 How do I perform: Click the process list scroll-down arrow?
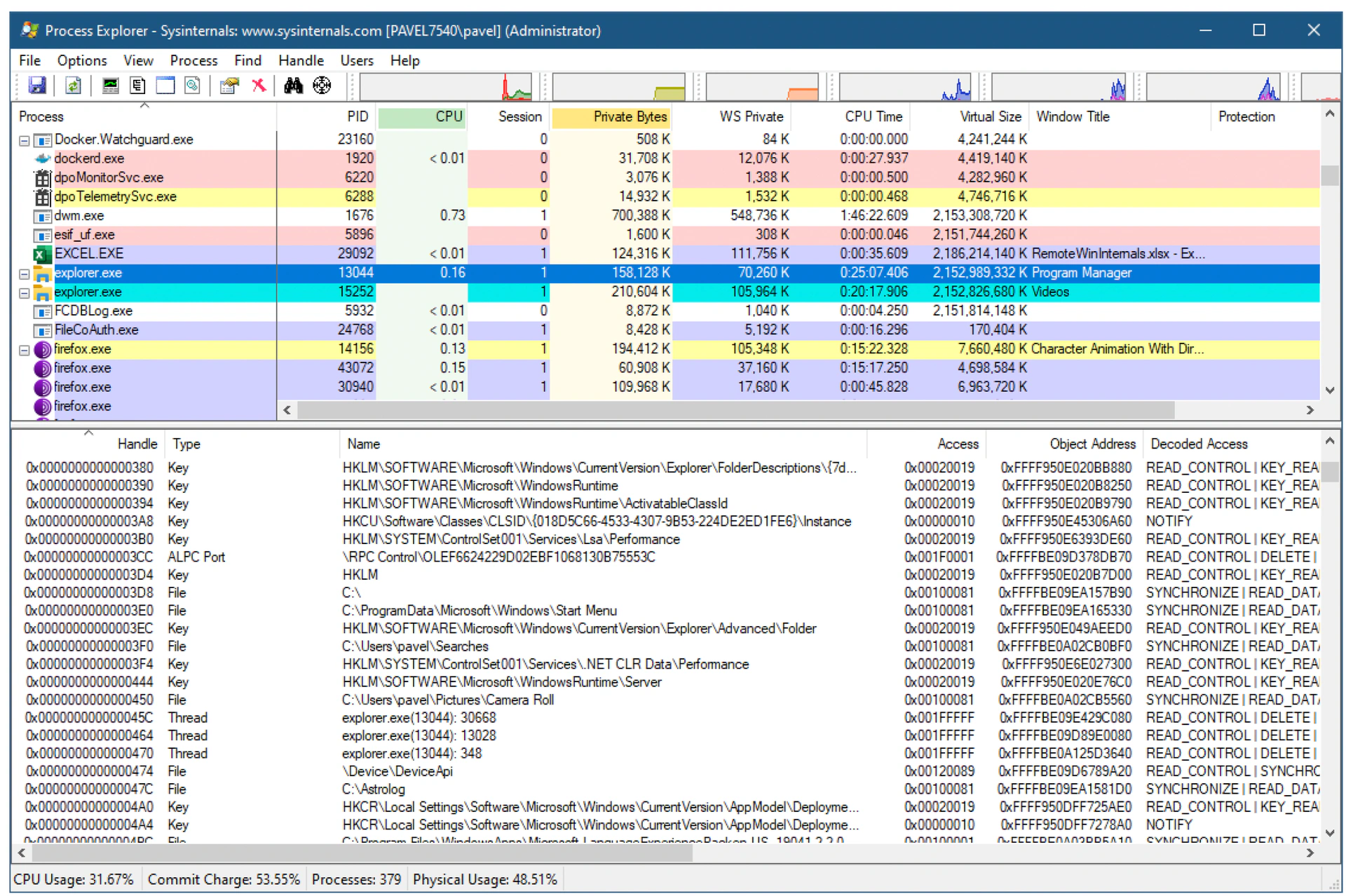tap(1329, 391)
